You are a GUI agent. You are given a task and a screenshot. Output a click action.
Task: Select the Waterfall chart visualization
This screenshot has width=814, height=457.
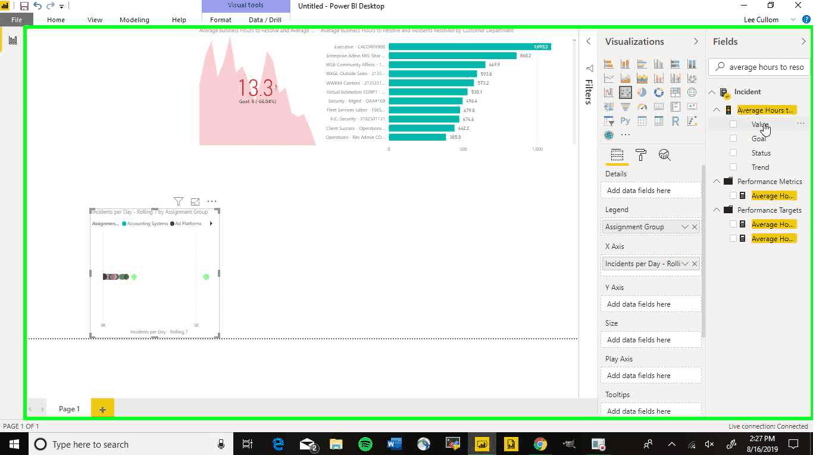[x=608, y=92]
